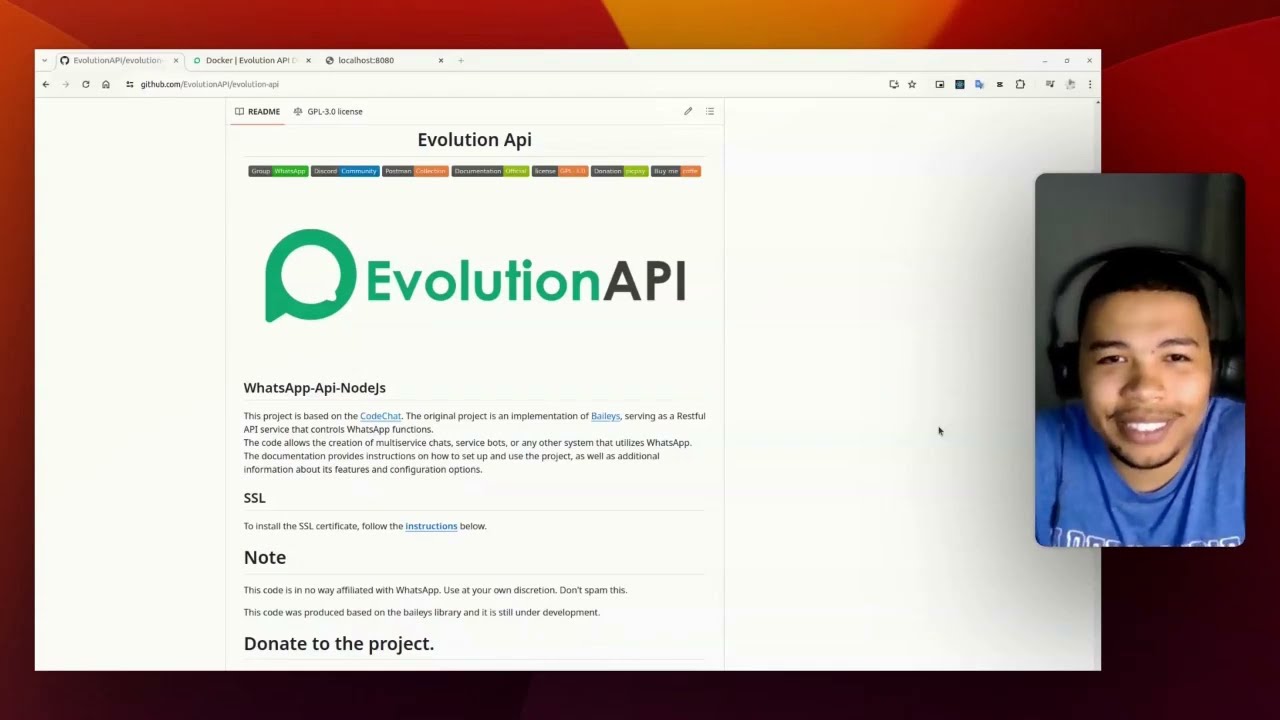Viewport: 1280px width, 720px height.
Task: Open the picture-in-picture extension icon
Action: tap(940, 84)
